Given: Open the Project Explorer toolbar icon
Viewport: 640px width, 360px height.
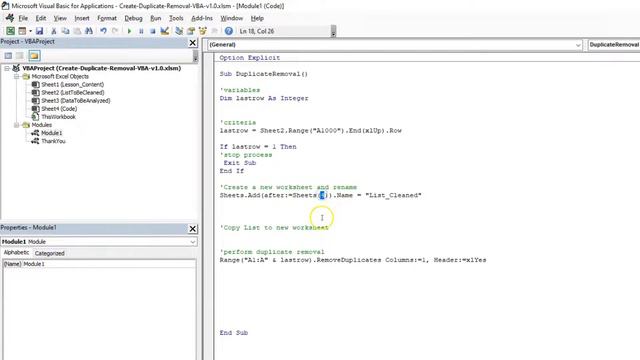Looking at the screenshot, I should coord(179,31).
